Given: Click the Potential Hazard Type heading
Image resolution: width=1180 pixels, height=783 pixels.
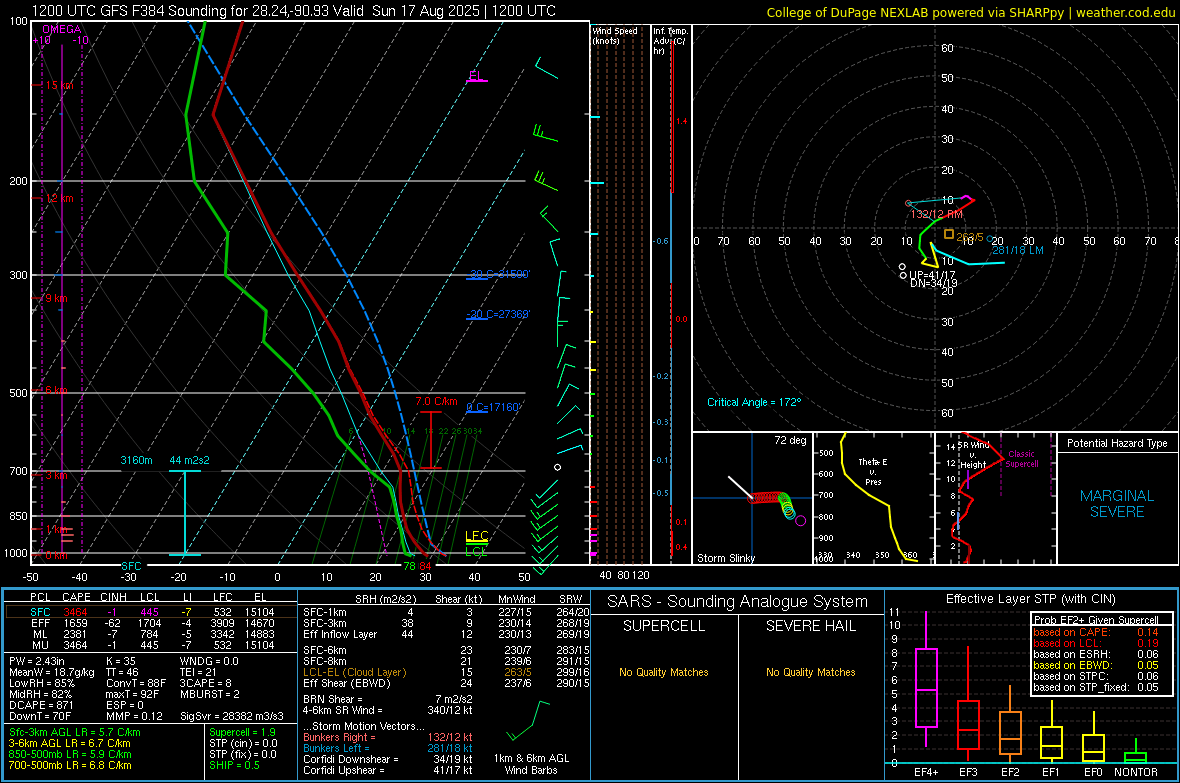Looking at the screenshot, I should click(x=1117, y=443).
